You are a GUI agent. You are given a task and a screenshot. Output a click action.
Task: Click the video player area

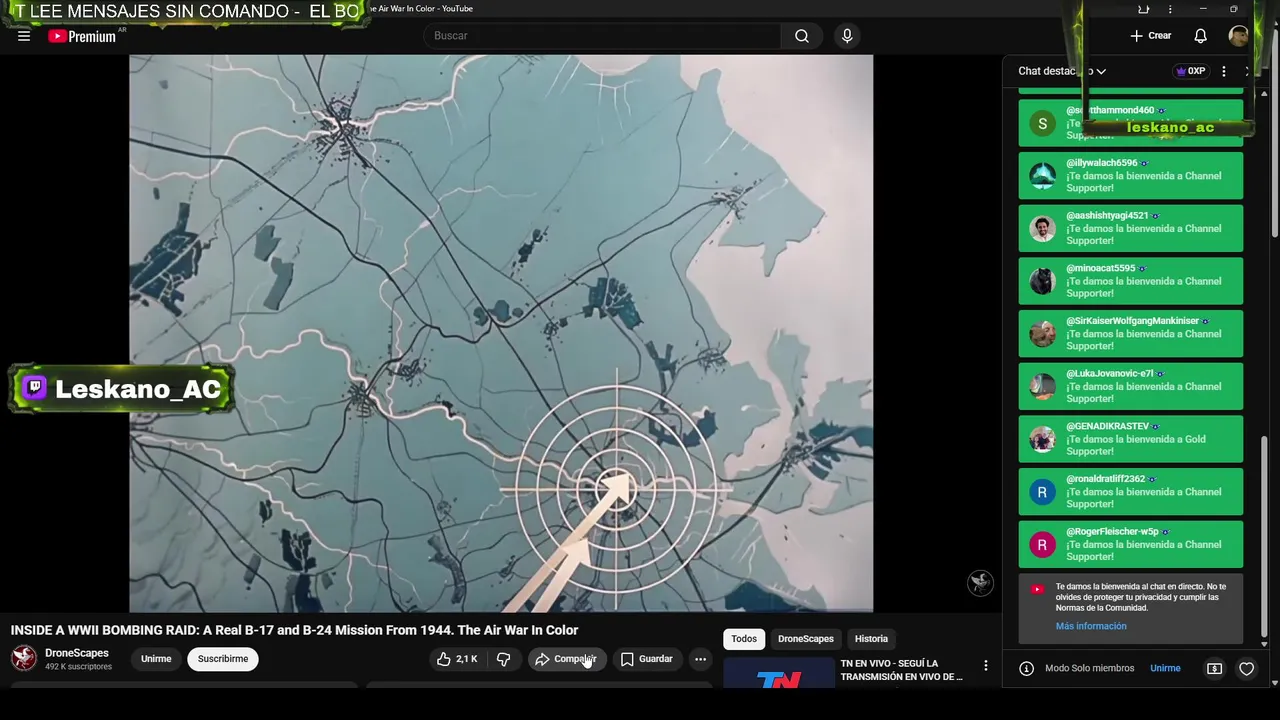[x=501, y=333]
